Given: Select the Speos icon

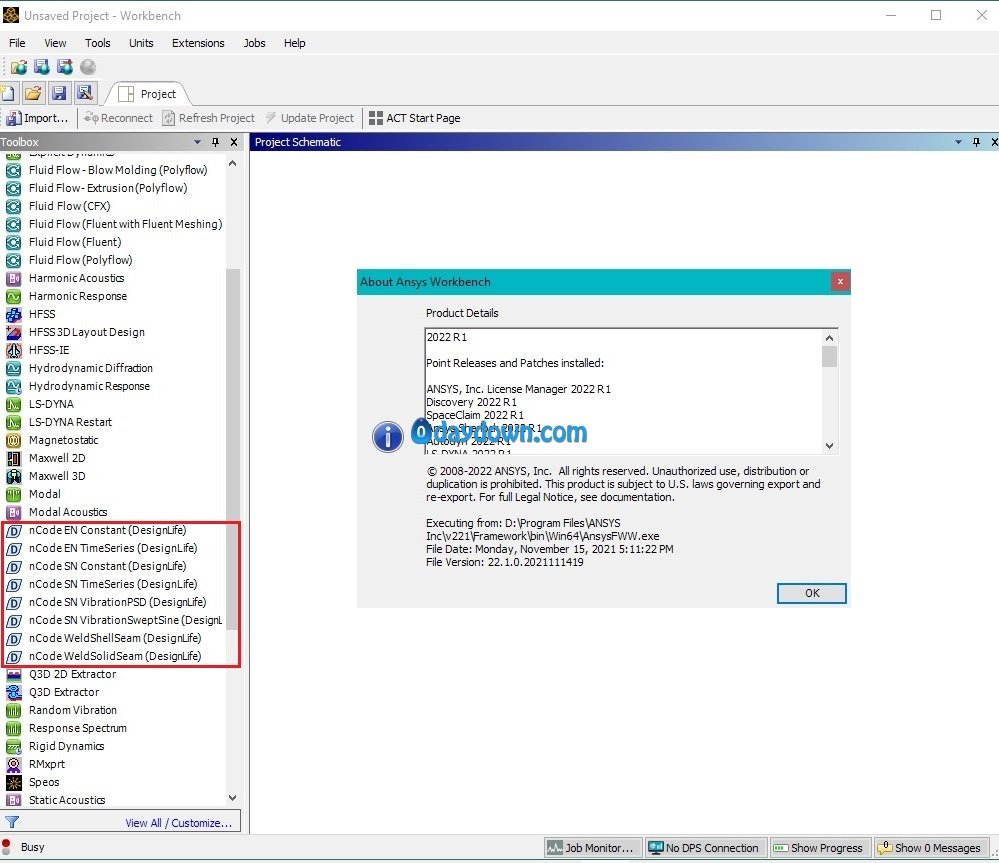Looking at the screenshot, I should coord(13,782).
